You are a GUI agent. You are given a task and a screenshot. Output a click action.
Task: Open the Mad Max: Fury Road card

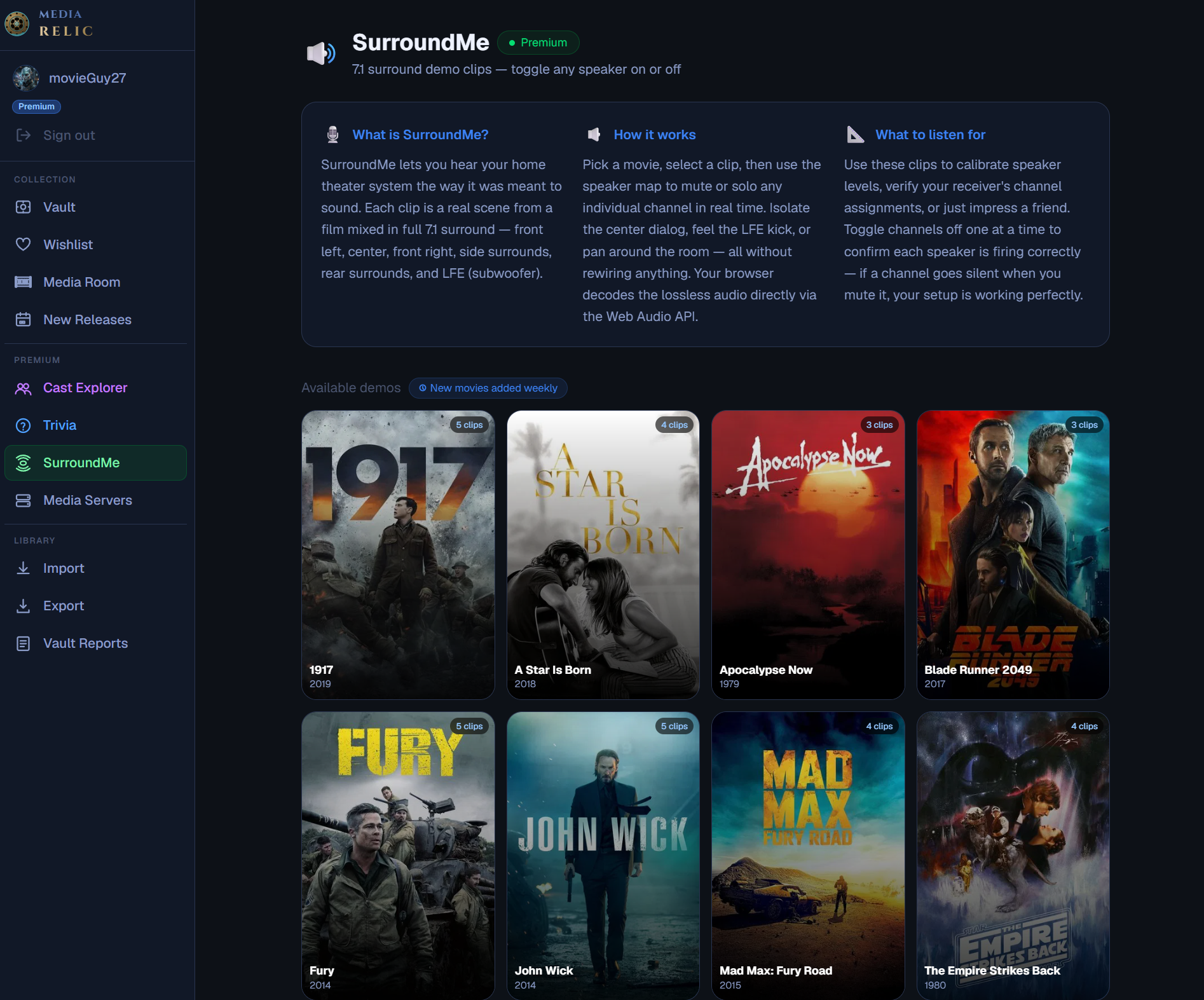pyautogui.click(x=808, y=856)
